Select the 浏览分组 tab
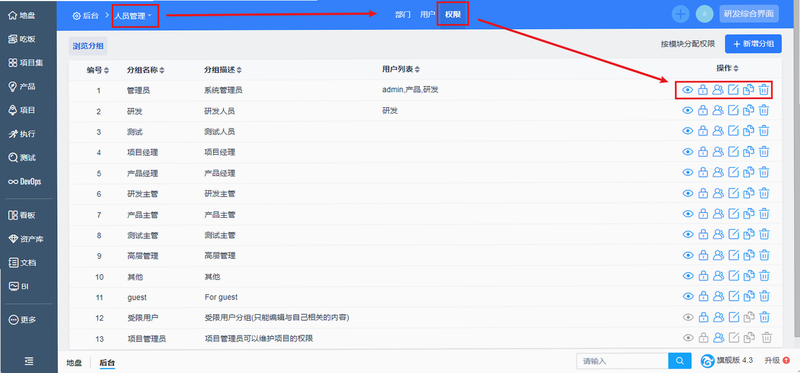800x373 pixels. pos(88,46)
